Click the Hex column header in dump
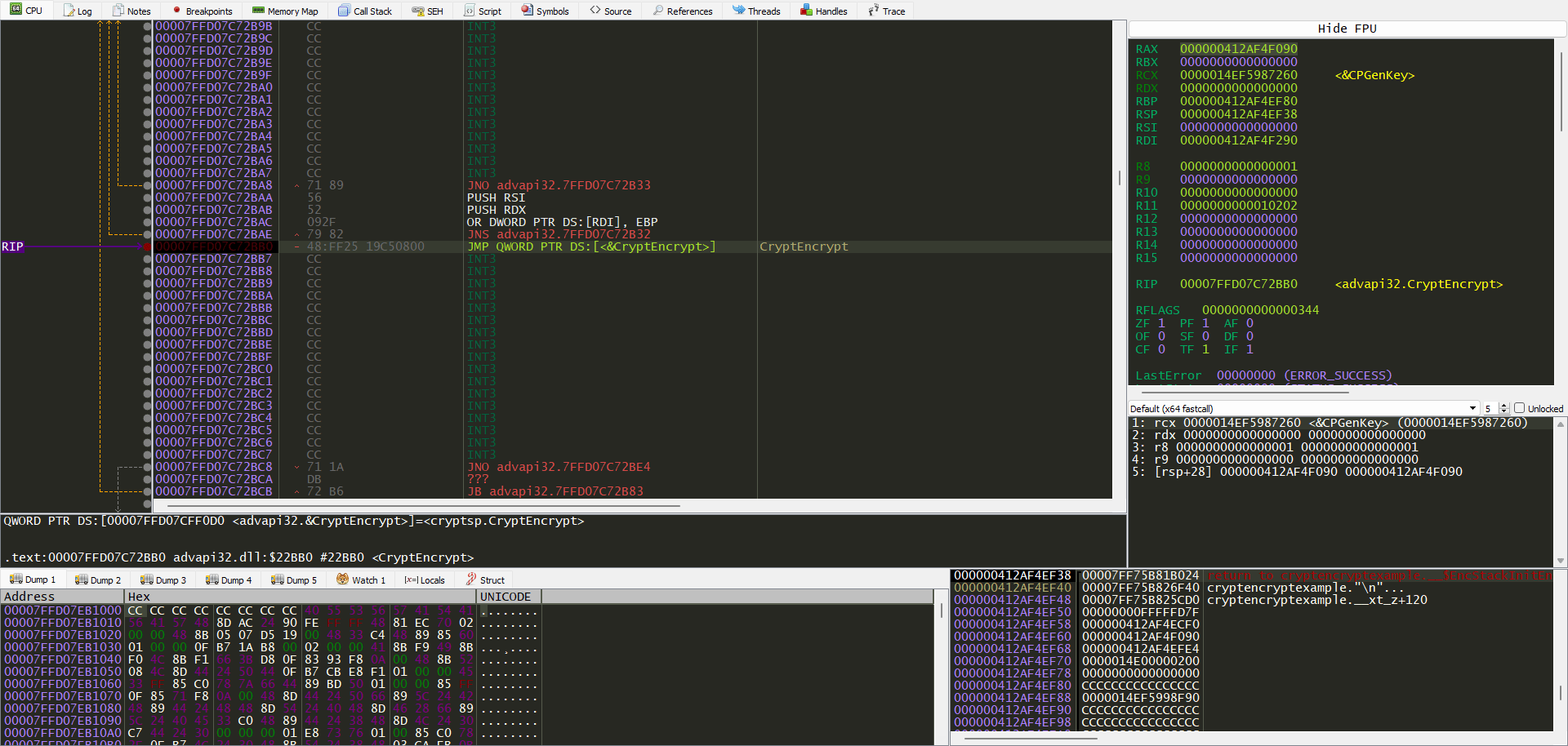The height and width of the screenshot is (746, 1568). click(300, 597)
